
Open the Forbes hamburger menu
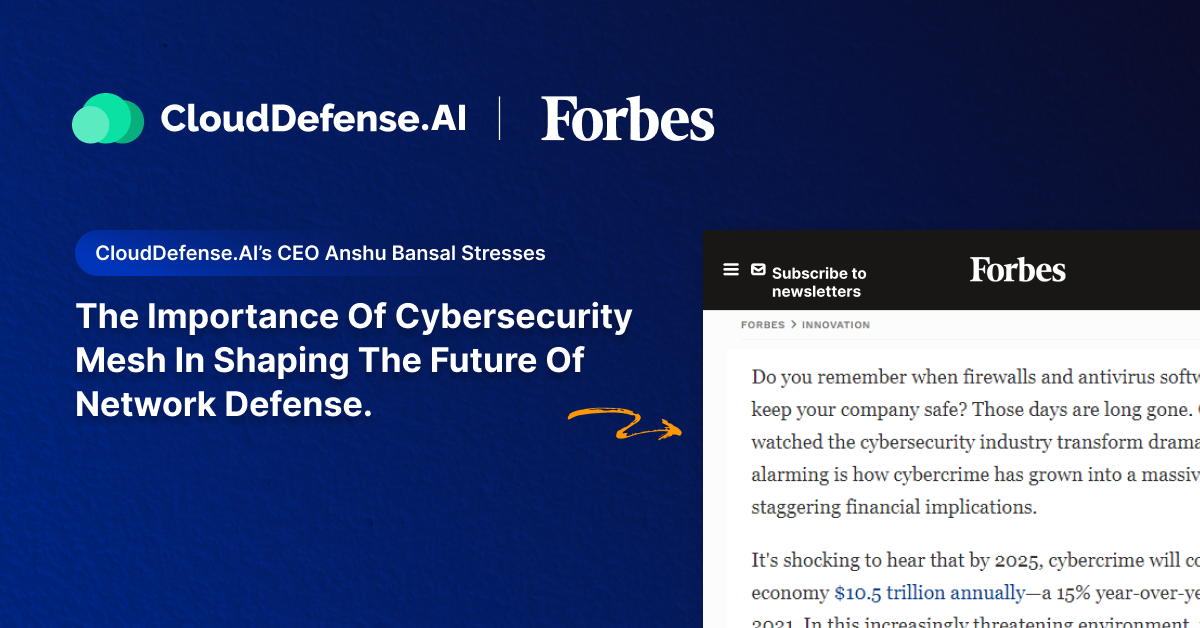pos(731,270)
